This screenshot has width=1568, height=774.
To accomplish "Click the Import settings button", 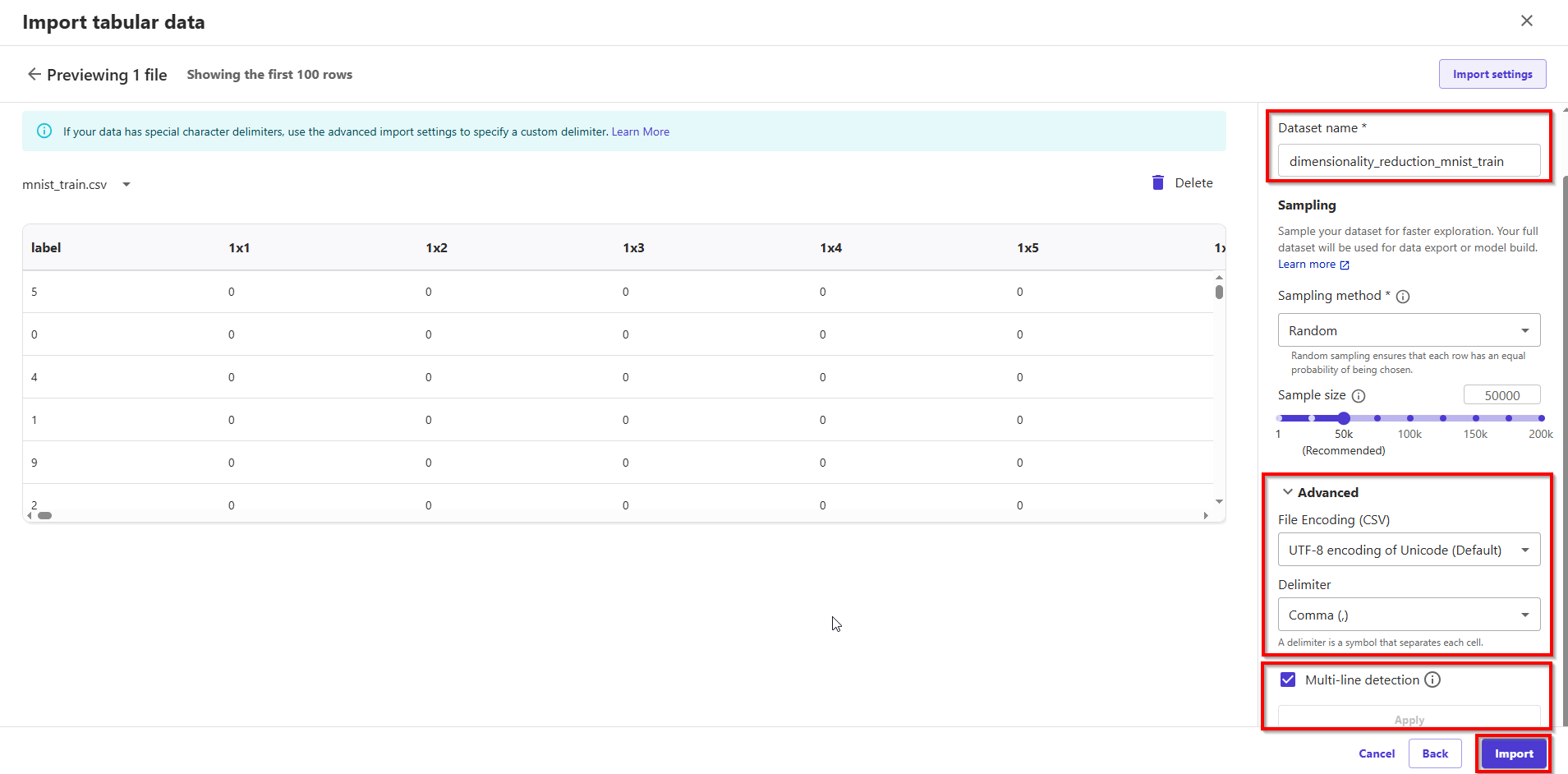I will [1492, 74].
